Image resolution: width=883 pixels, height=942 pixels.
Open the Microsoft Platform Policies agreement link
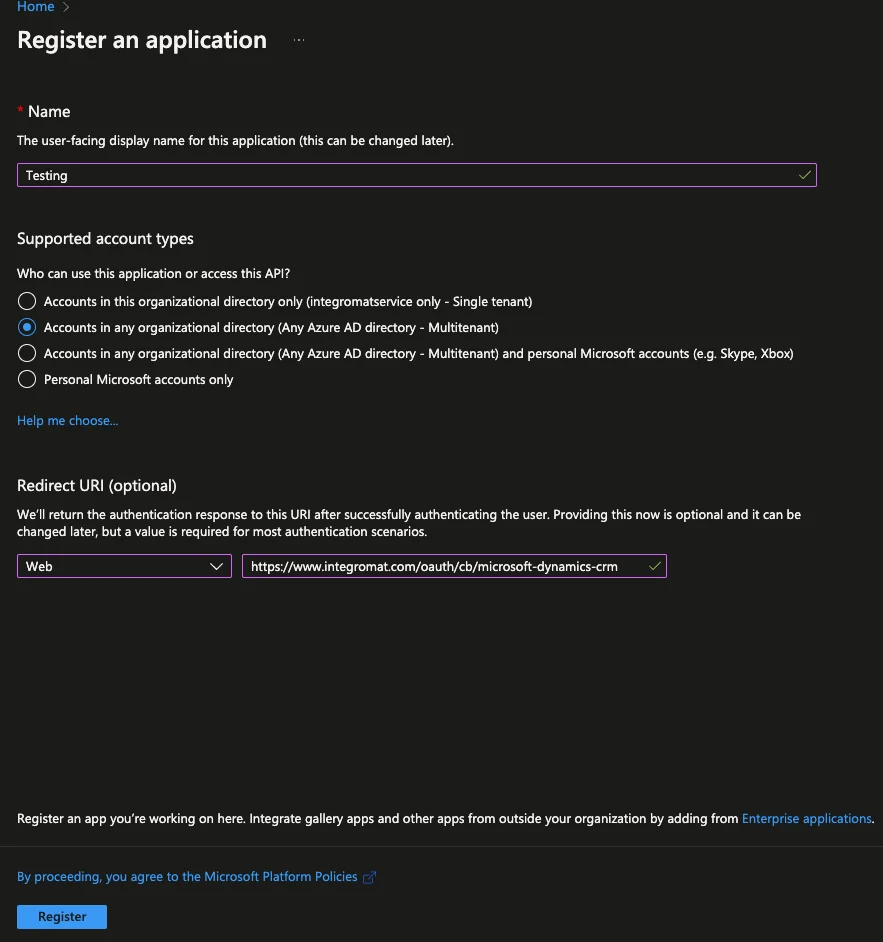[187, 877]
